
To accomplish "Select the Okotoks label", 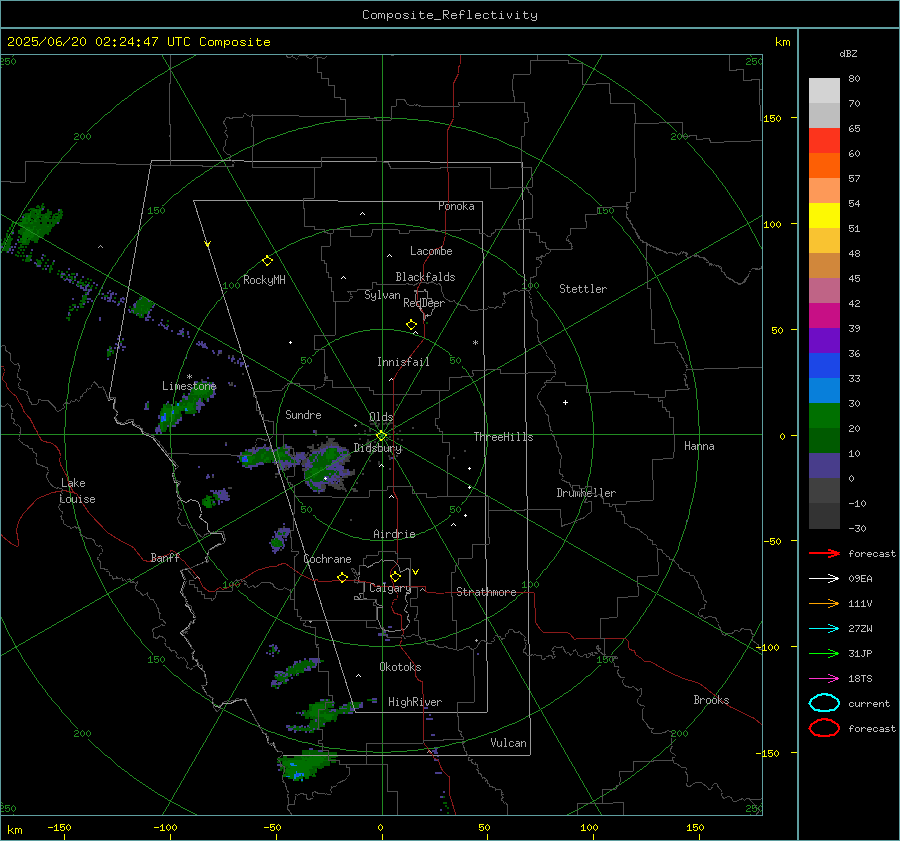I will click(400, 667).
